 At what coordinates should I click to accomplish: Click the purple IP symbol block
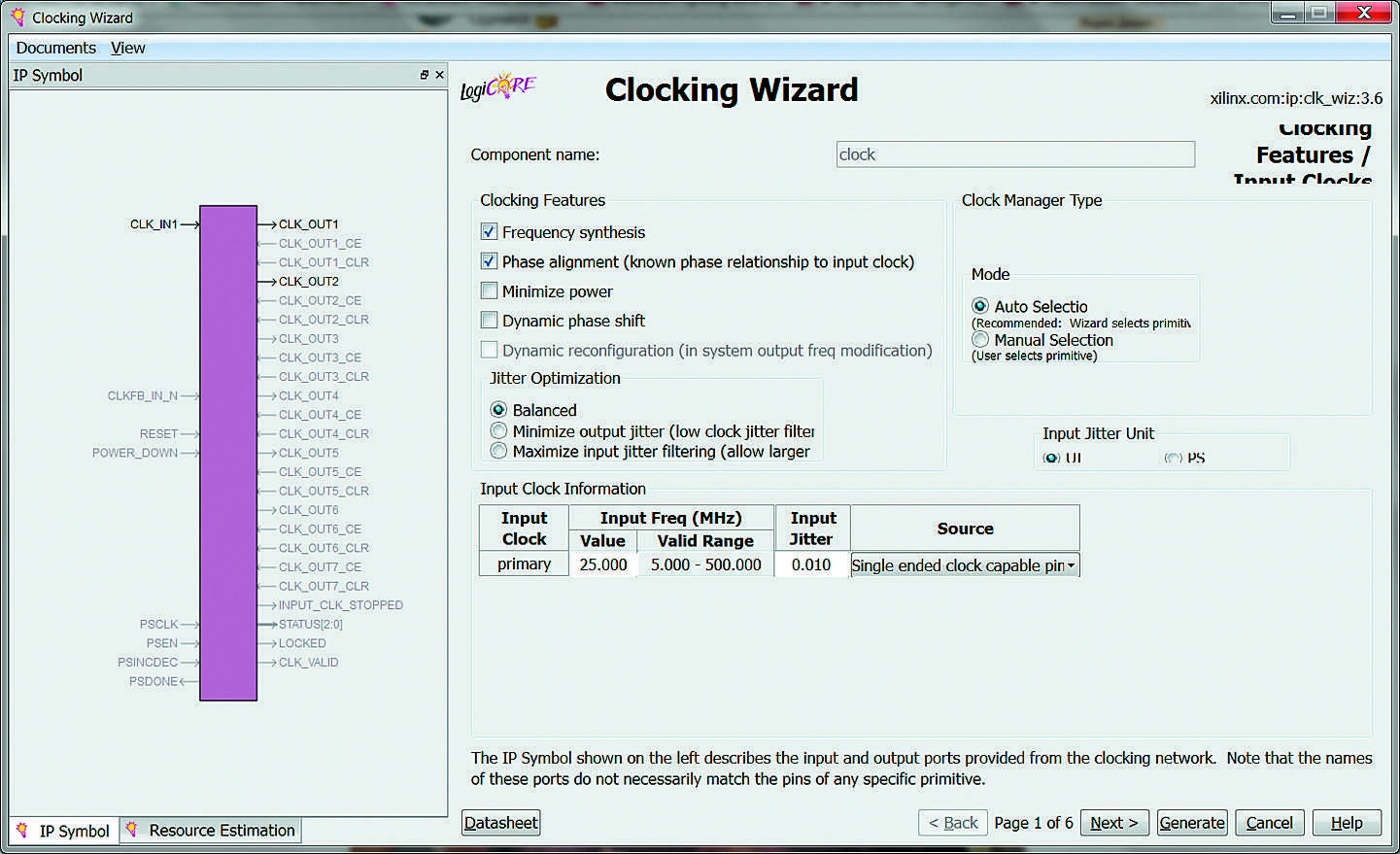[228, 452]
